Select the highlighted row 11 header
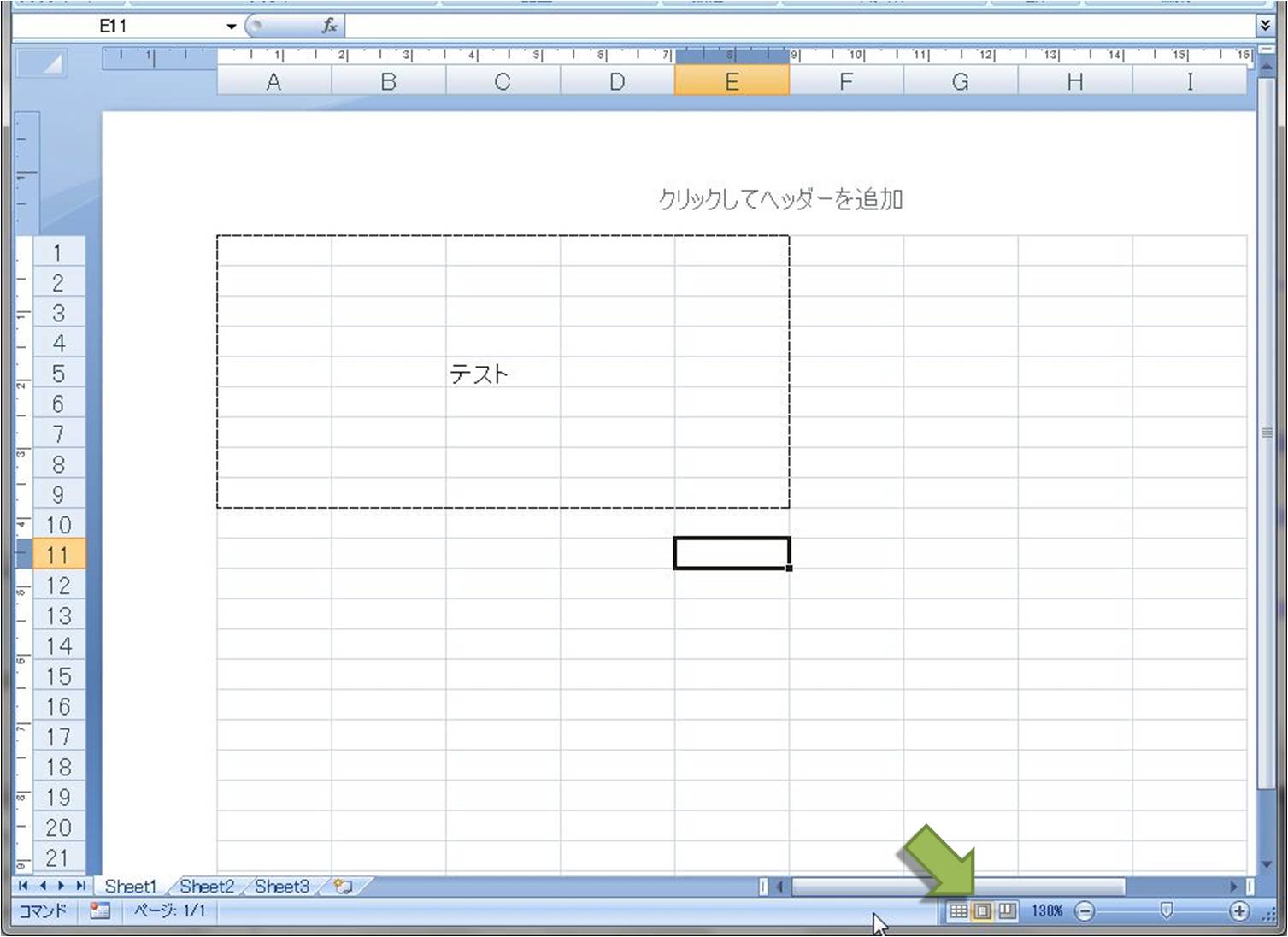The height and width of the screenshot is (937, 1288). tap(58, 555)
